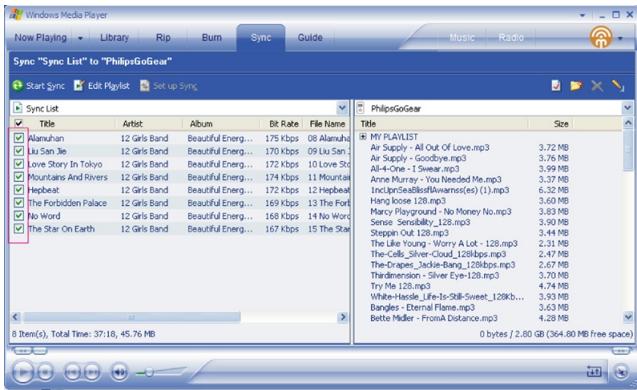
Task: Click the pencil icon in sync toolbar
Action: click(x=618, y=85)
